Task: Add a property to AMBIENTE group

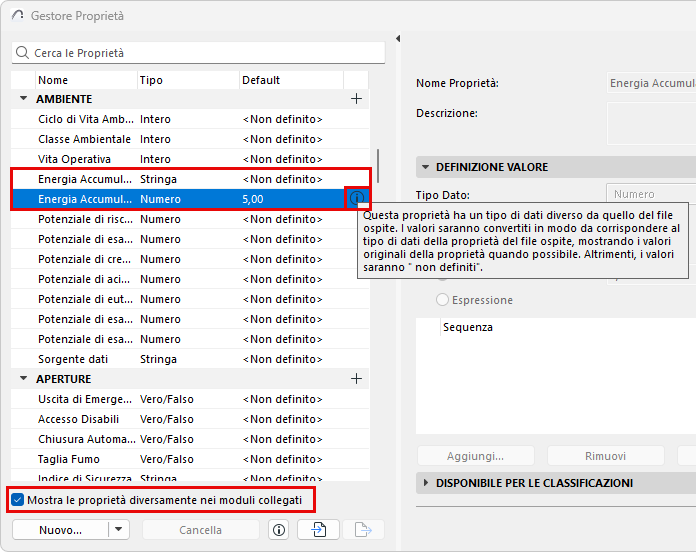Action: pyautogui.click(x=356, y=99)
